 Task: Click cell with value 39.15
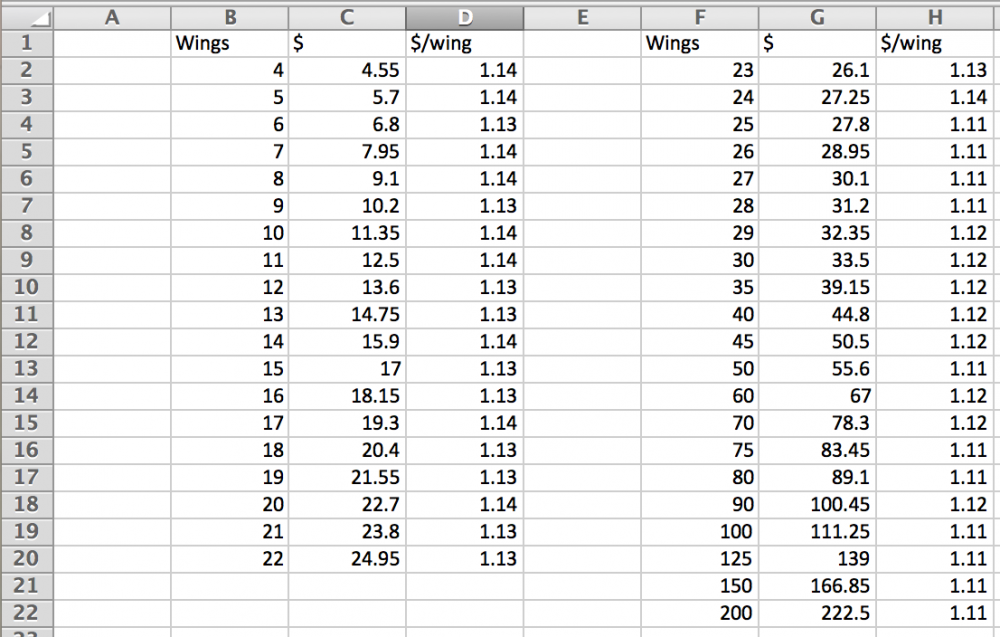point(817,288)
